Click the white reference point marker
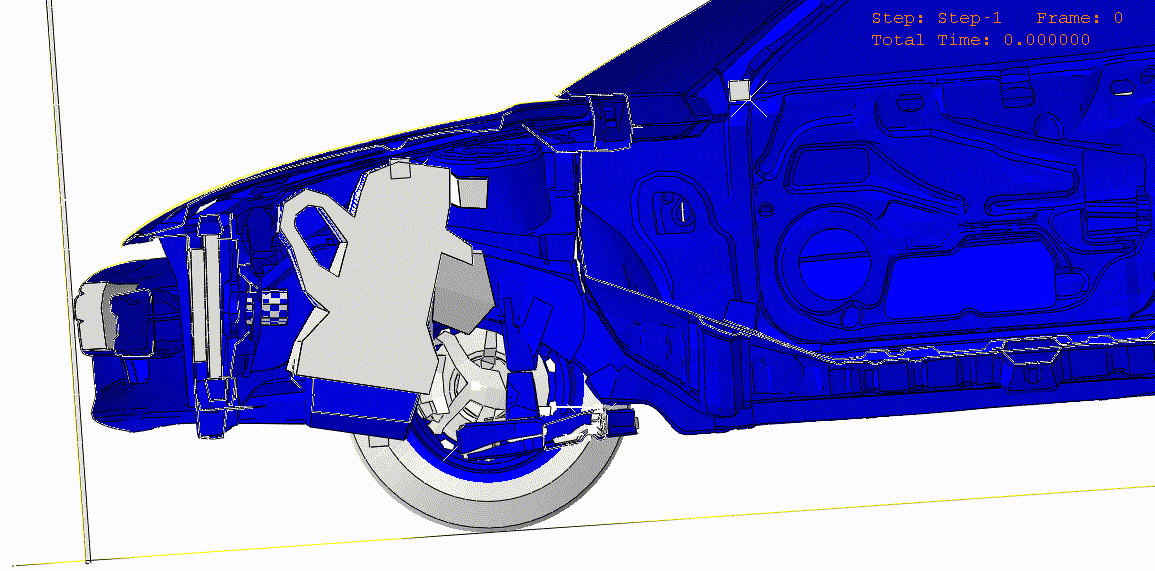This screenshot has height=571, width=1155. 740,90
